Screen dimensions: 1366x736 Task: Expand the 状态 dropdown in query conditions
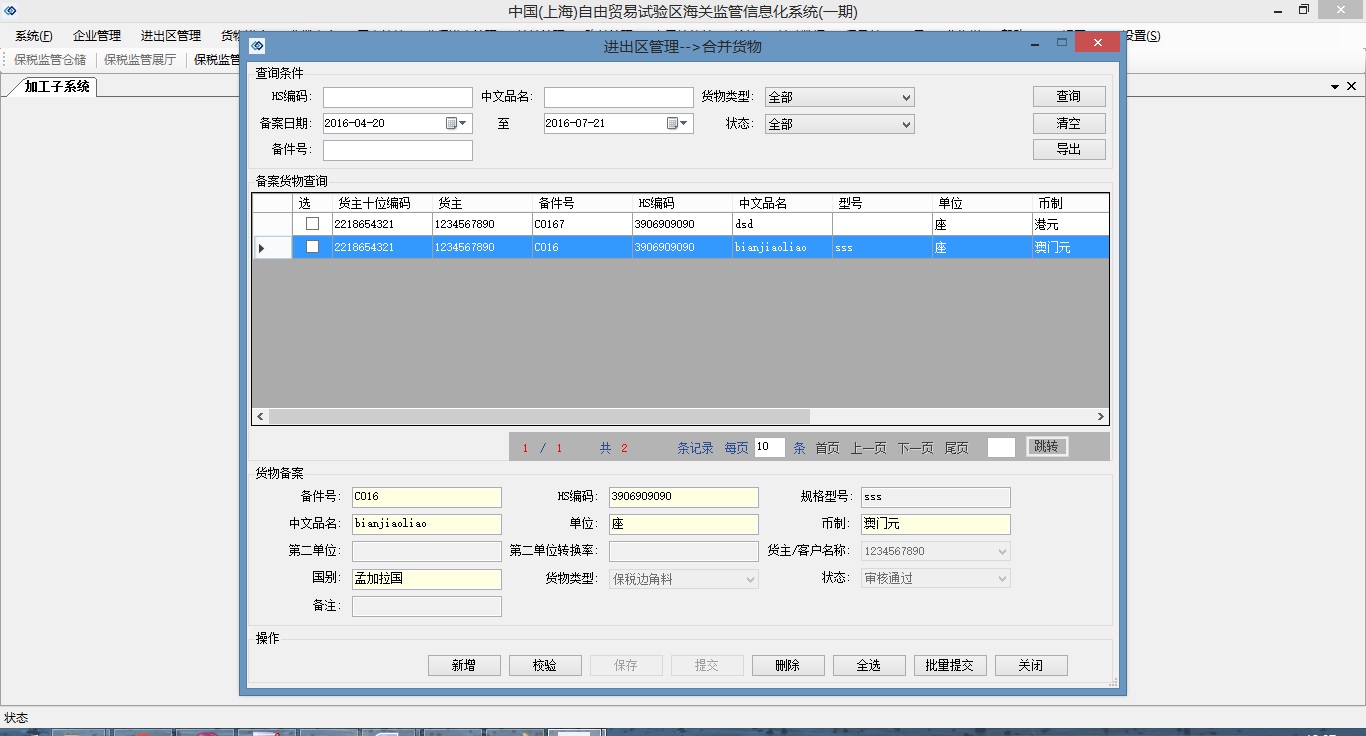coord(839,124)
